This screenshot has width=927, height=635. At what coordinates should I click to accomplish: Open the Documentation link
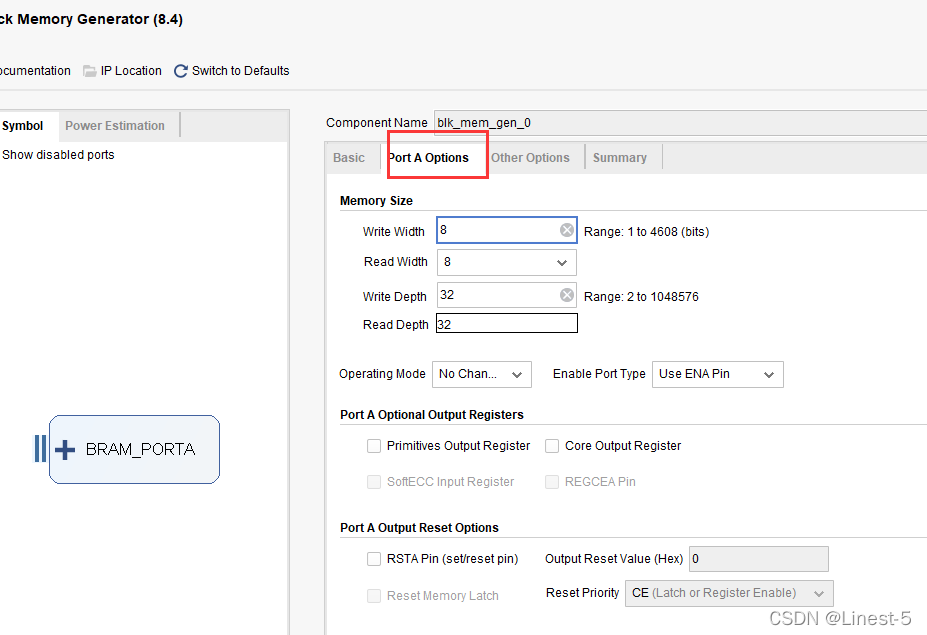point(35,71)
